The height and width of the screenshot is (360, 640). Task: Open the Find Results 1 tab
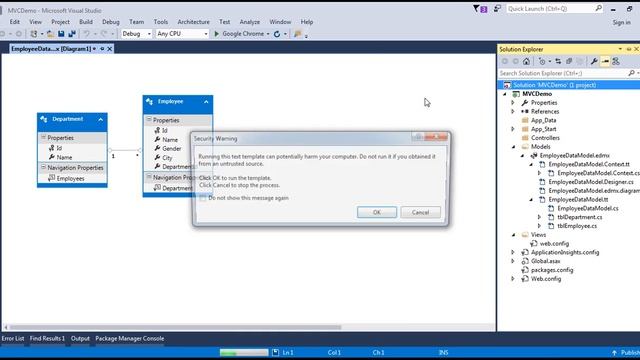pos(47,339)
